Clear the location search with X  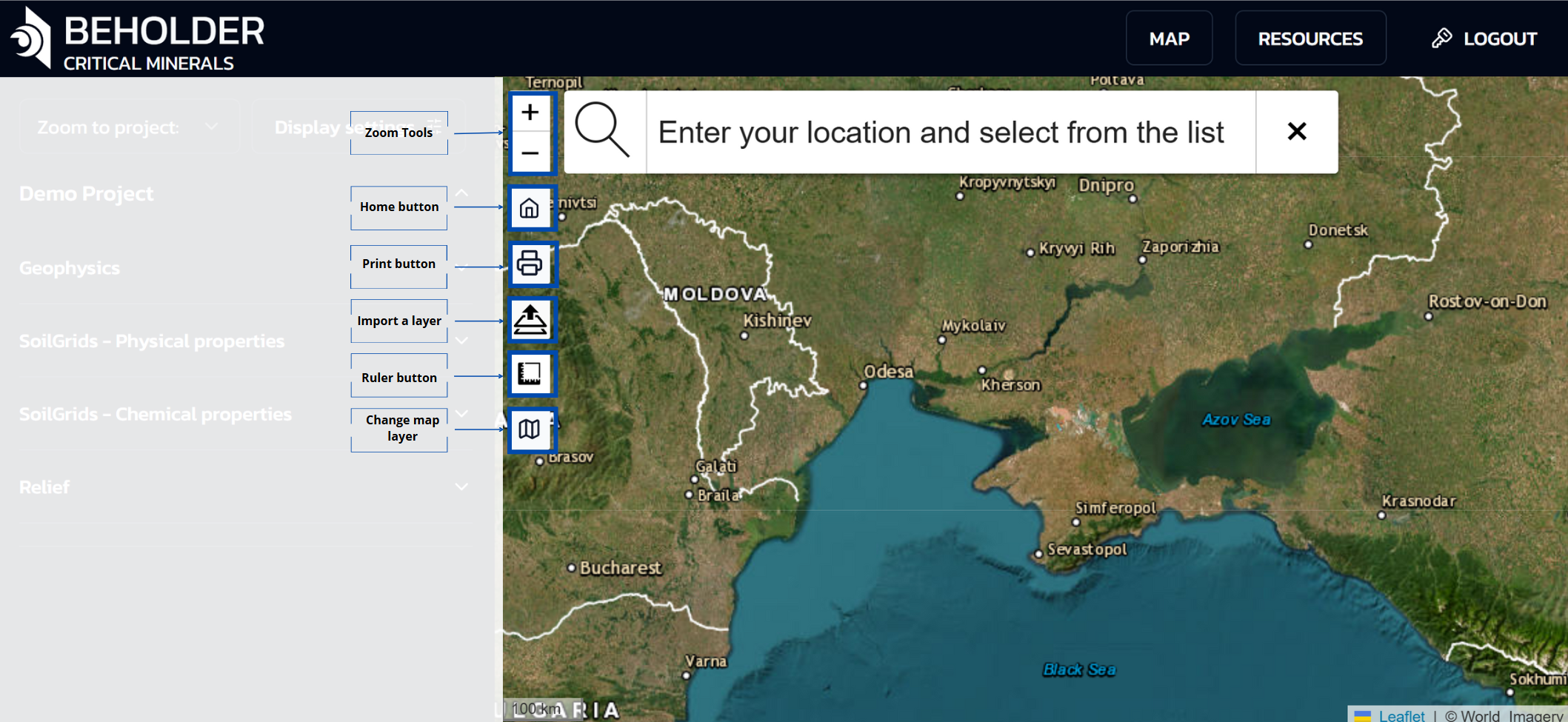pyautogui.click(x=1296, y=132)
